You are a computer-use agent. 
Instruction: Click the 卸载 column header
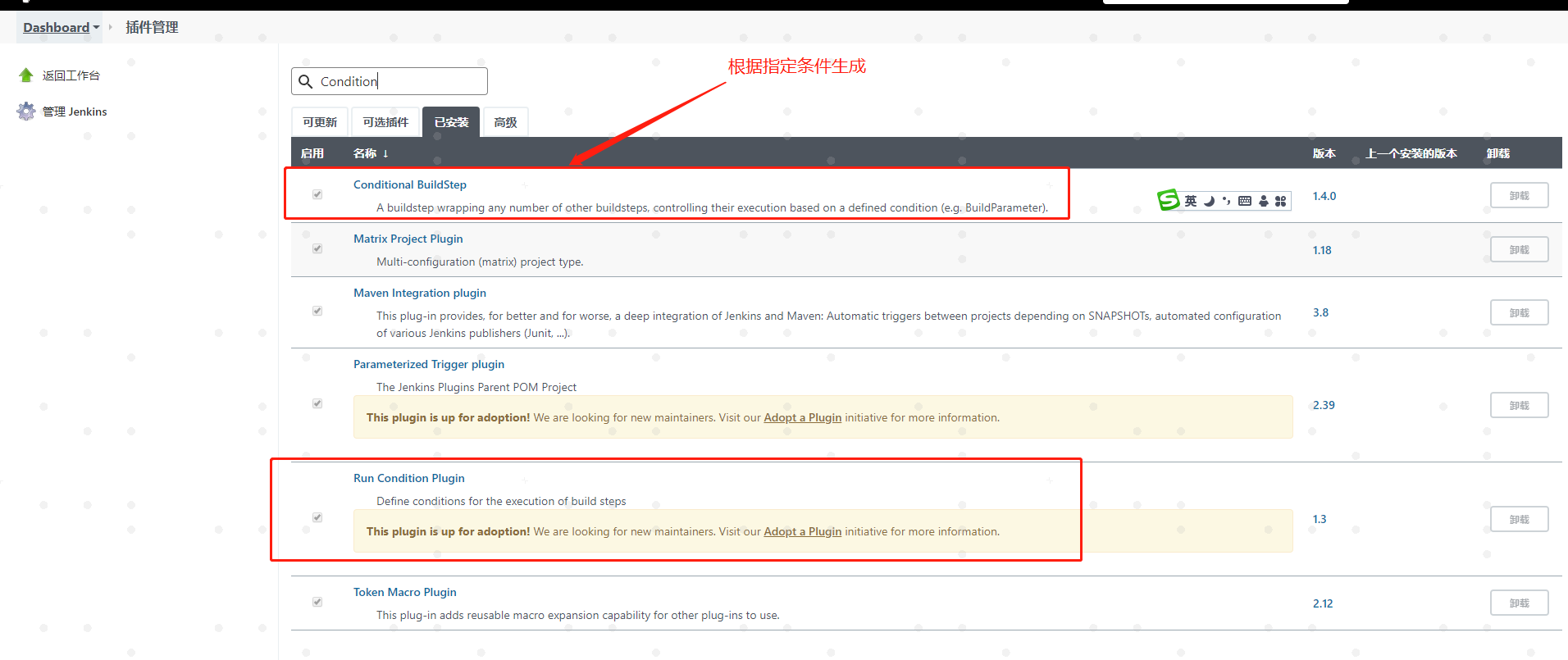(1498, 153)
